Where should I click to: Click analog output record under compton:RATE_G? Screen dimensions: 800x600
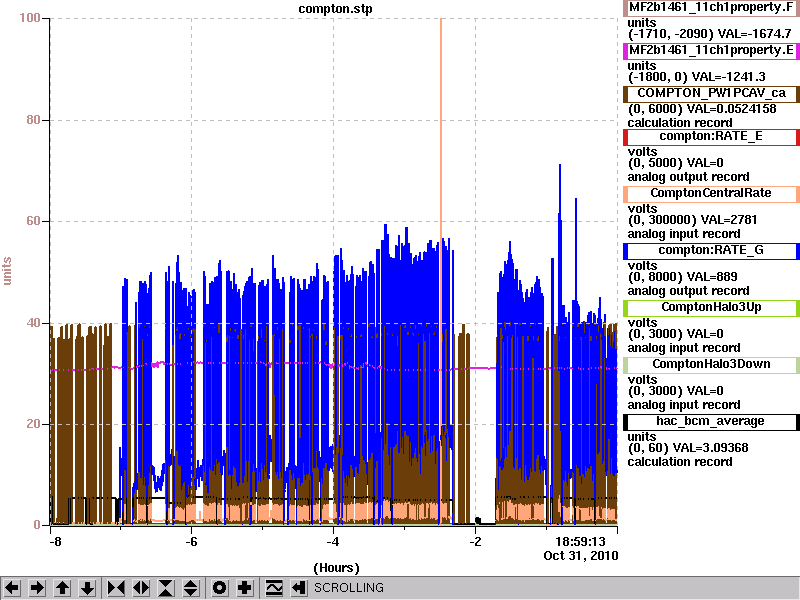point(688,291)
